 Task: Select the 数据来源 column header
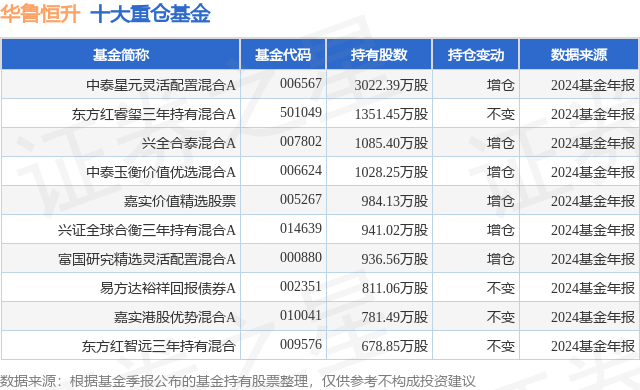click(579, 55)
